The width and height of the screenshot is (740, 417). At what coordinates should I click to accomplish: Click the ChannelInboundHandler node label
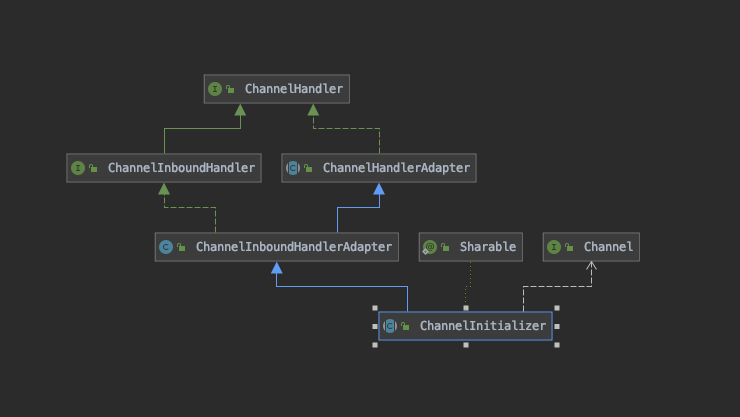pos(181,168)
